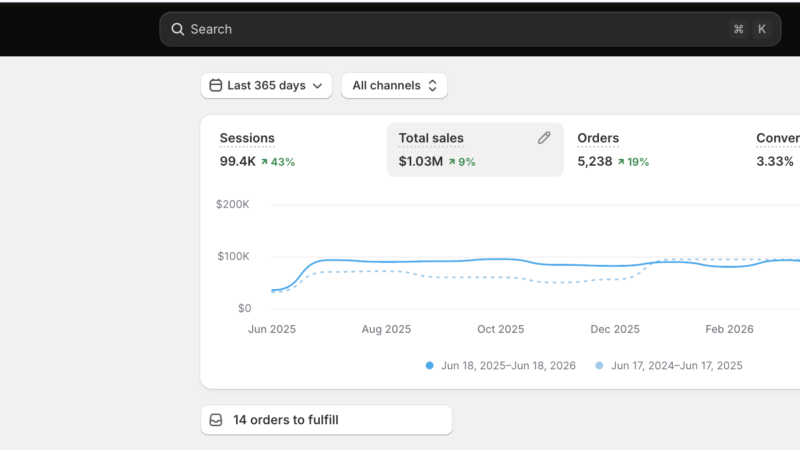Click the pencil edit icon on Total sales
The width and height of the screenshot is (800, 450).
coord(544,138)
